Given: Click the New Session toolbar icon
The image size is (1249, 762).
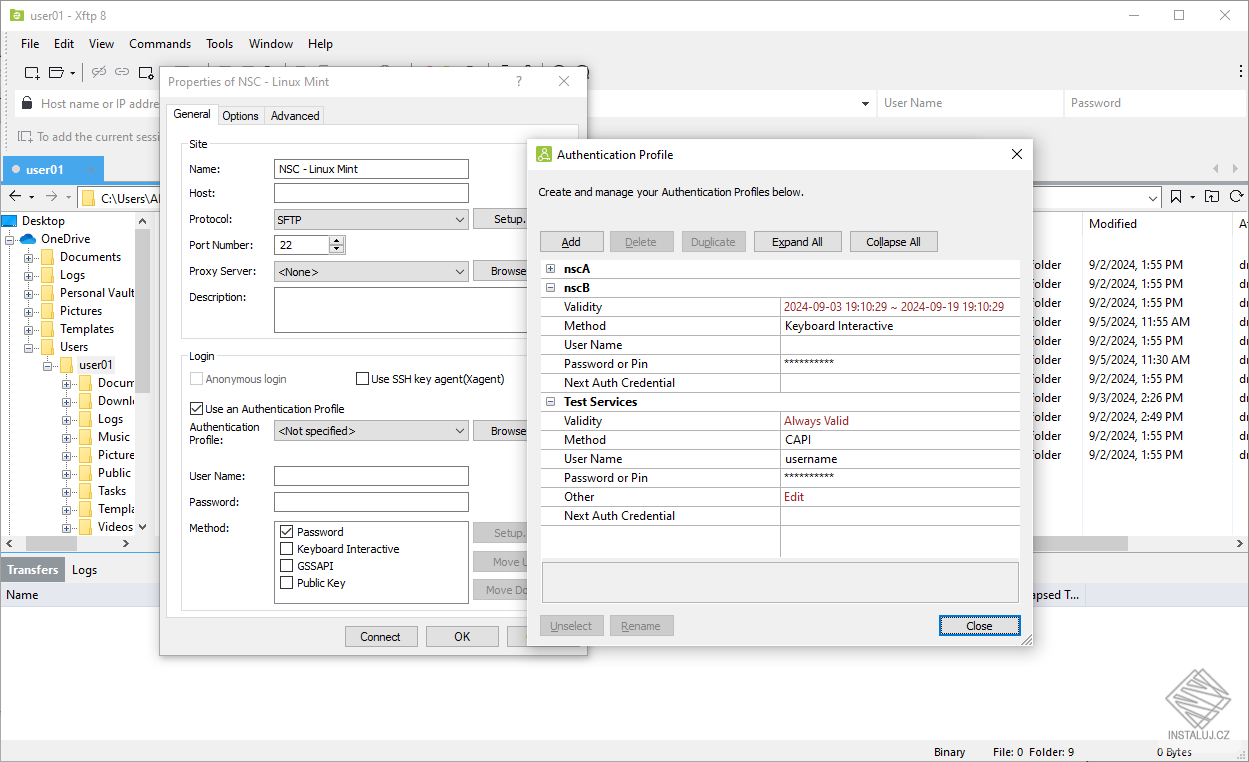Looking at the screenshot, I should (32, 72).
